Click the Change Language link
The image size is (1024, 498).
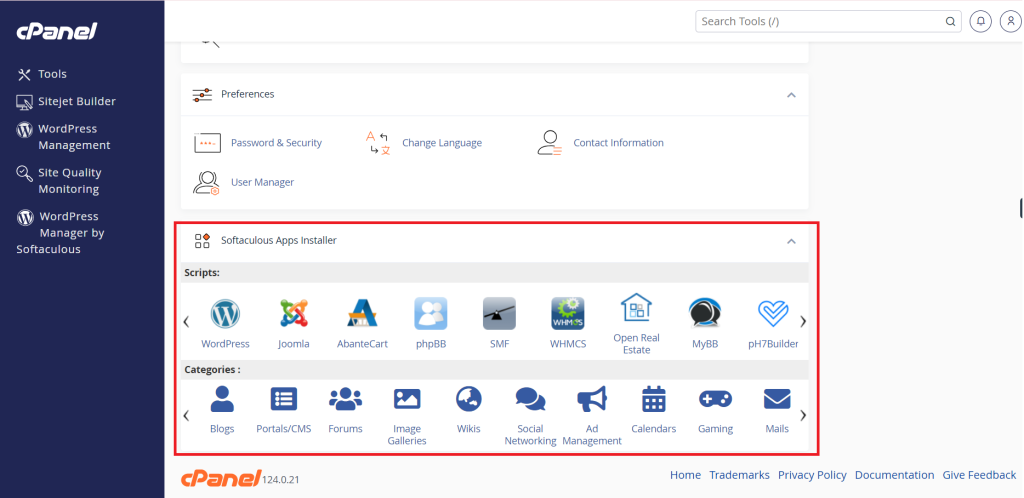coord(442,143)
